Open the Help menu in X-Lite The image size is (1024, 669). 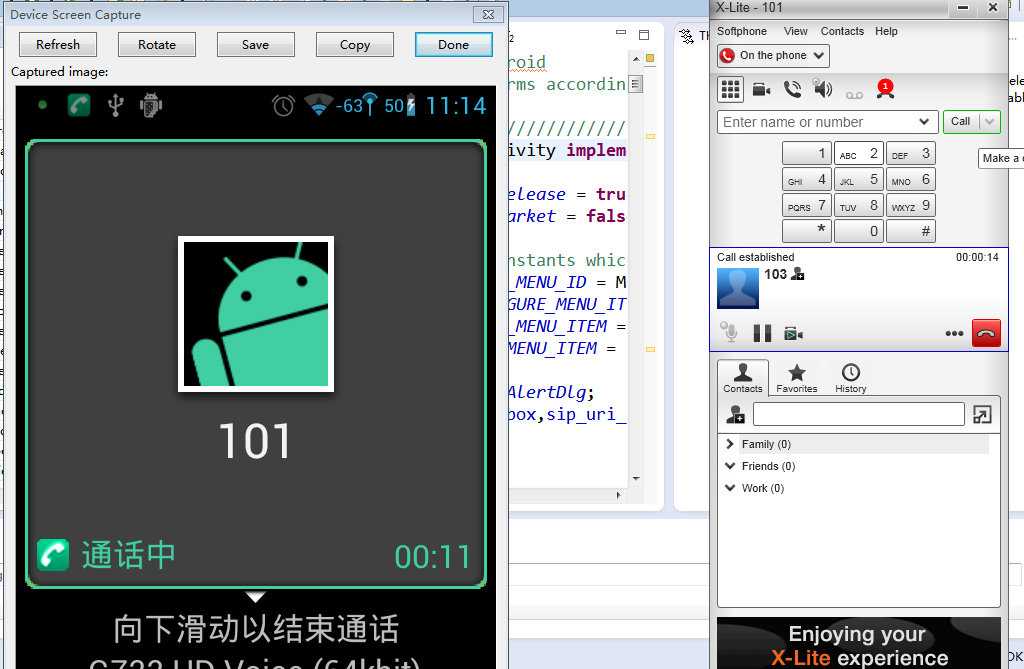[x=886, y=31]
